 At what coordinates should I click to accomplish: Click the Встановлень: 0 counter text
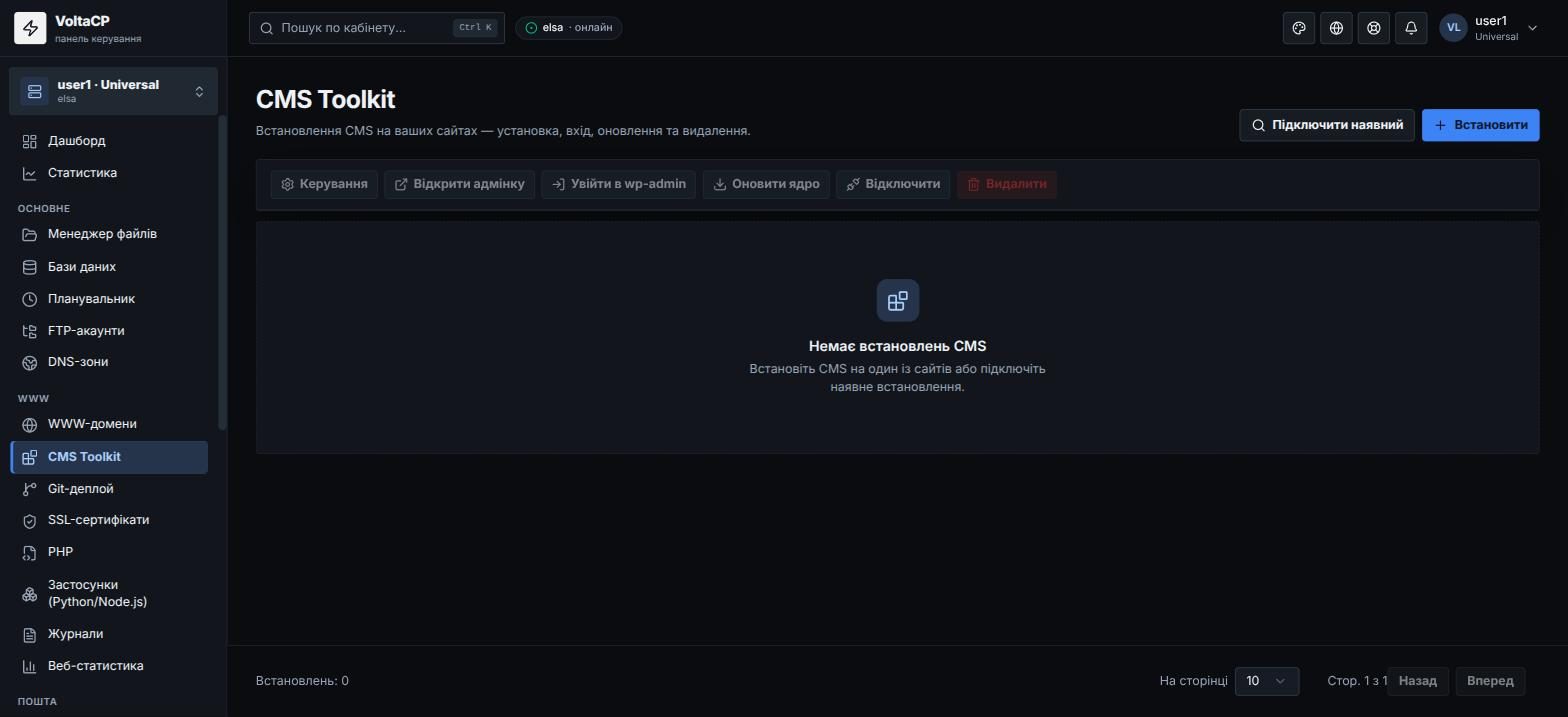pos(302,681)
